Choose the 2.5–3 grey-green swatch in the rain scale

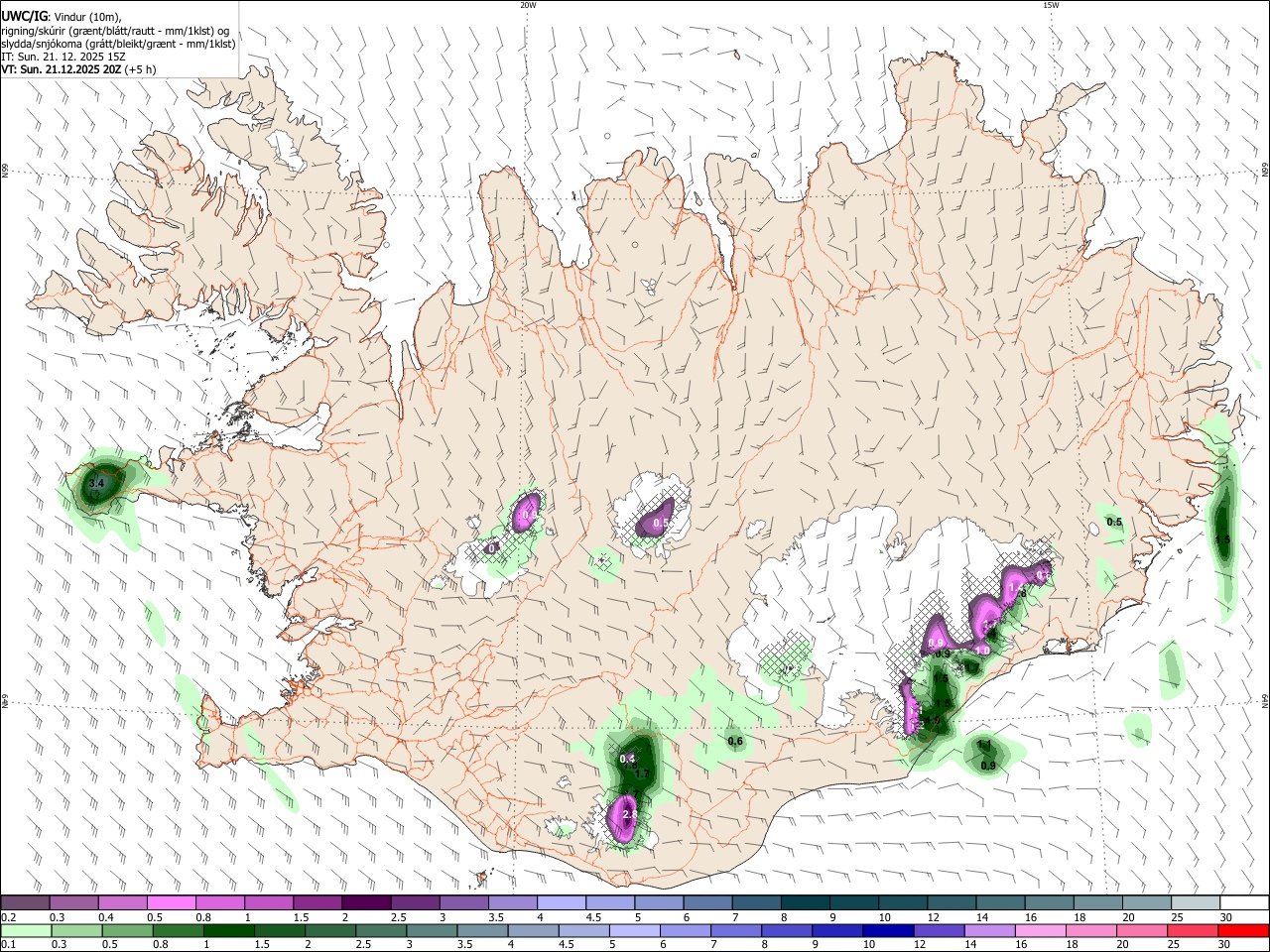(x=382, y=930)
